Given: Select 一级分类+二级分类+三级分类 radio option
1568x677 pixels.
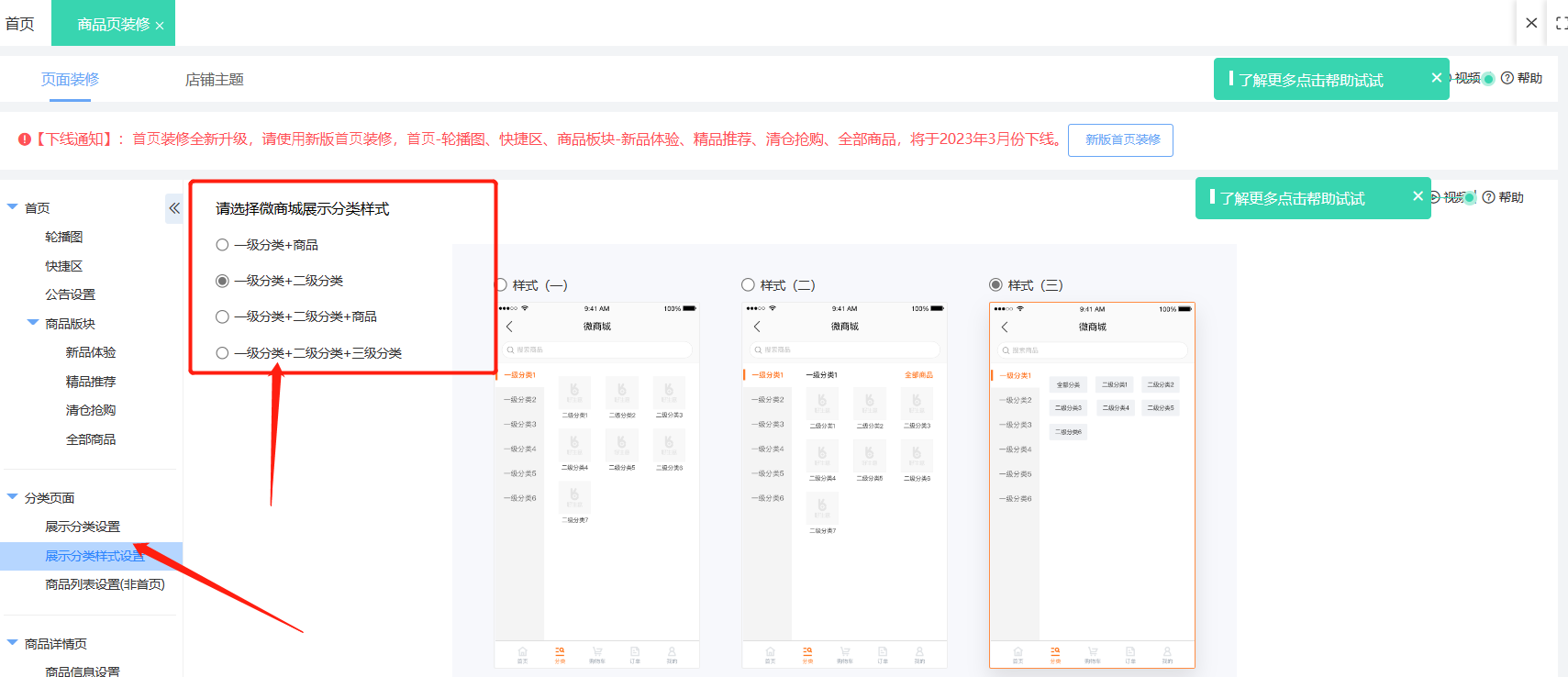Looking at the screenshot, I should coord(222,353).
